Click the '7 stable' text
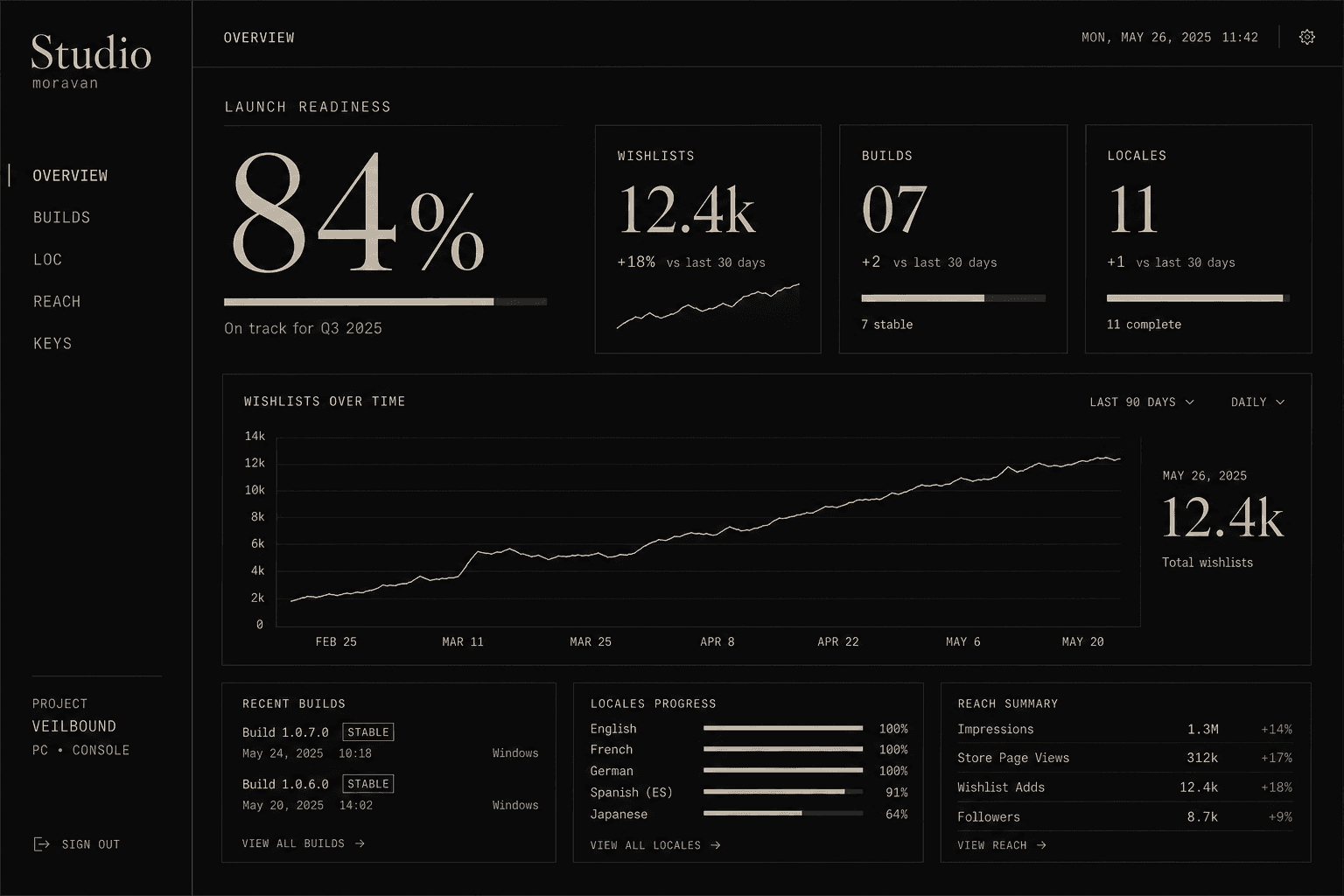 tap(887, 325)
